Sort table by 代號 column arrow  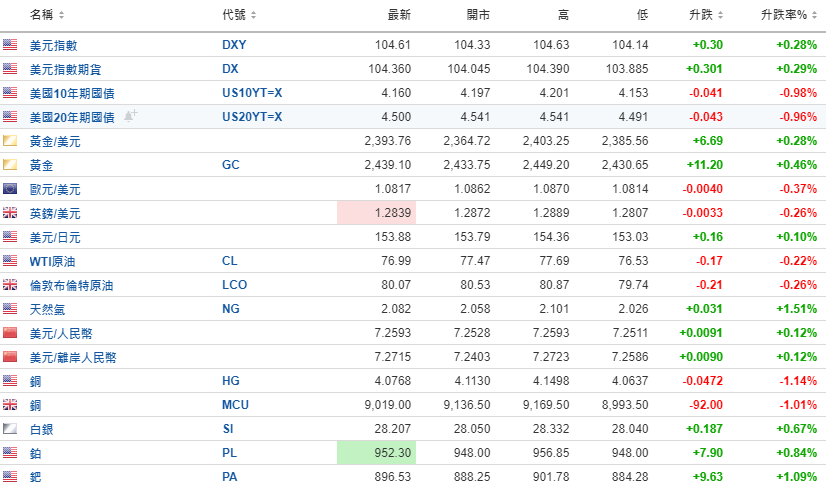pyautogui.click(x=253, y=15)
